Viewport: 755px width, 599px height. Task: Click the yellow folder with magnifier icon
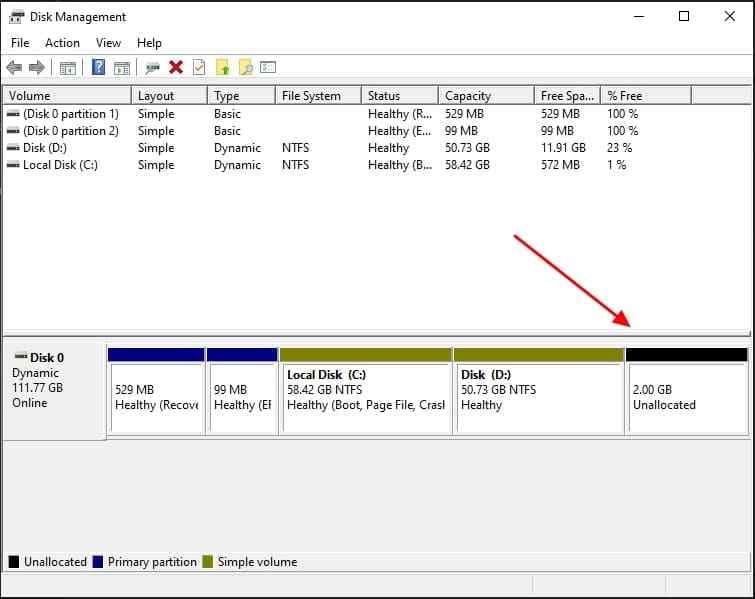246,67
